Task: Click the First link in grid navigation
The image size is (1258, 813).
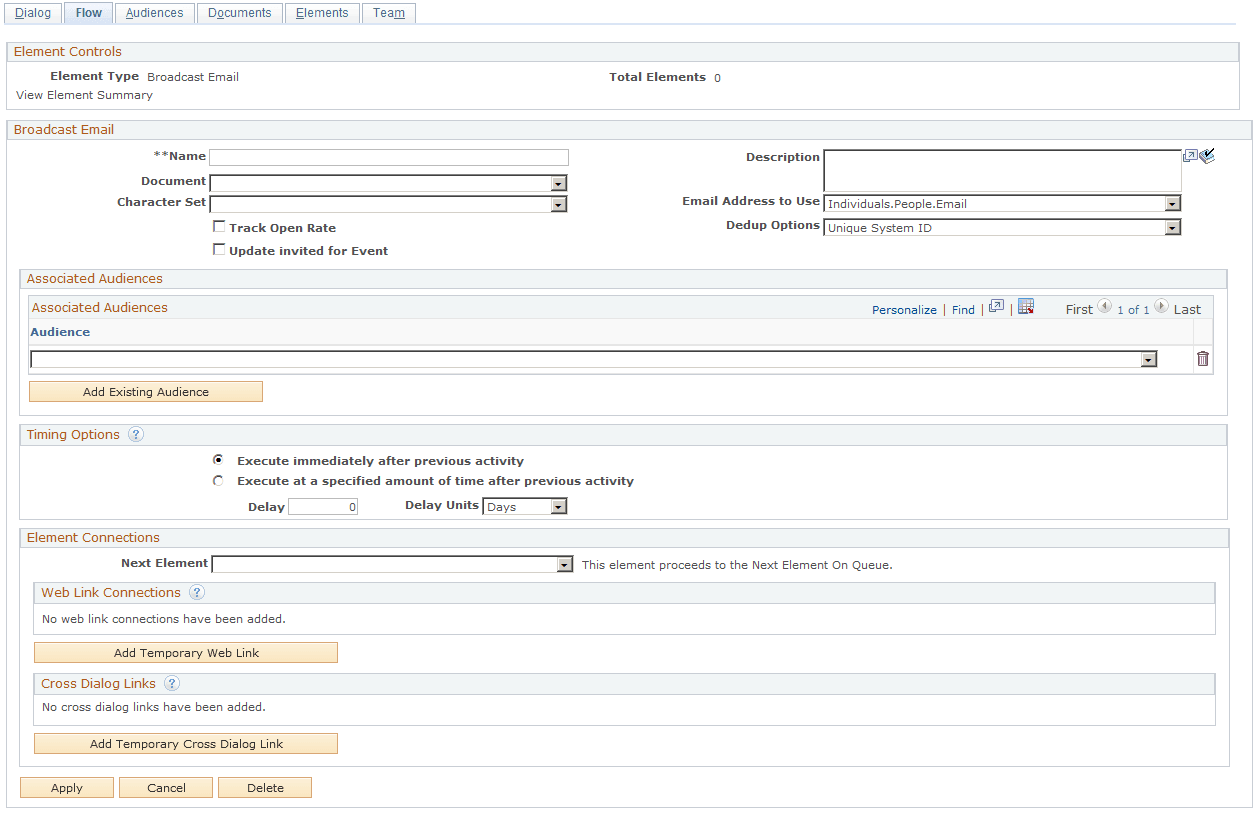Action: 1079,310
